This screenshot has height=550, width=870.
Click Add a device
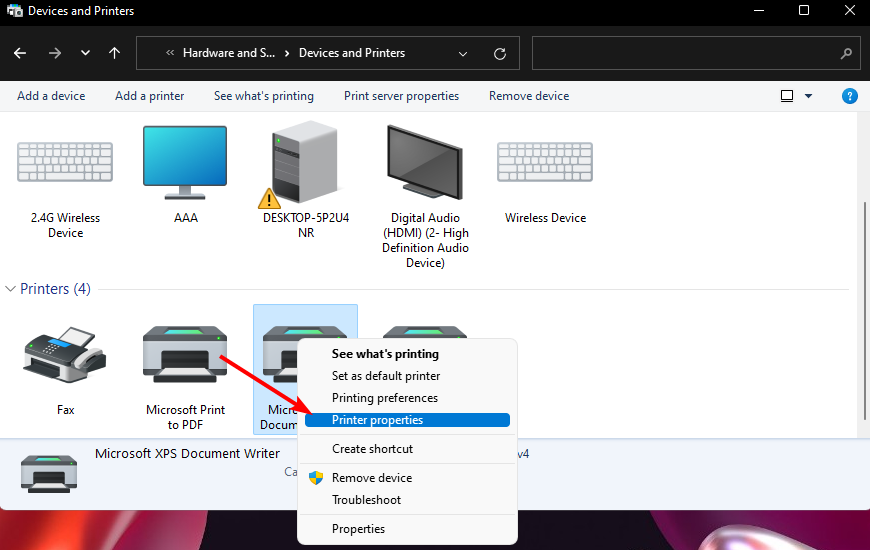(x=51, y=96)
